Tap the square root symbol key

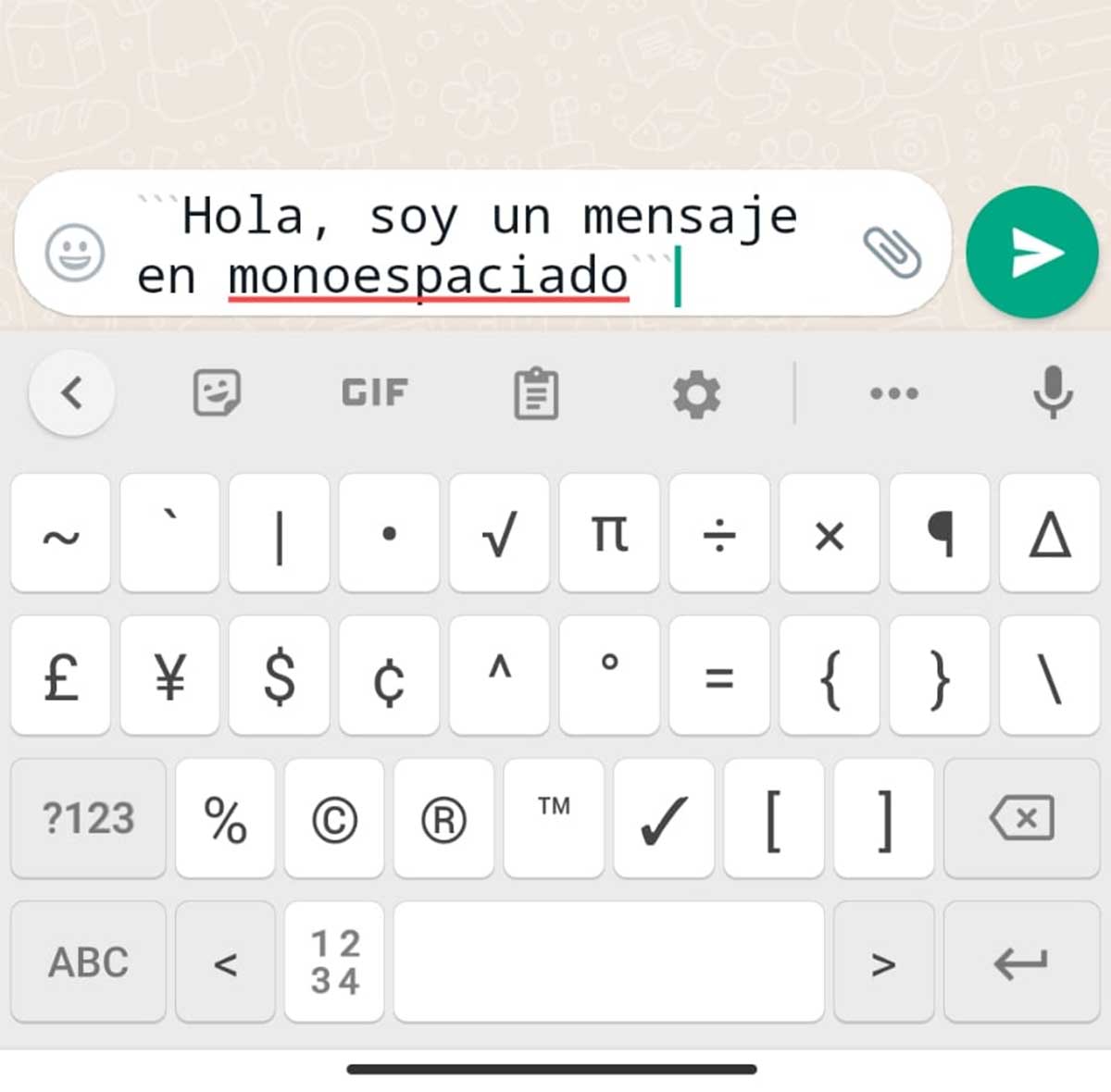499,533
